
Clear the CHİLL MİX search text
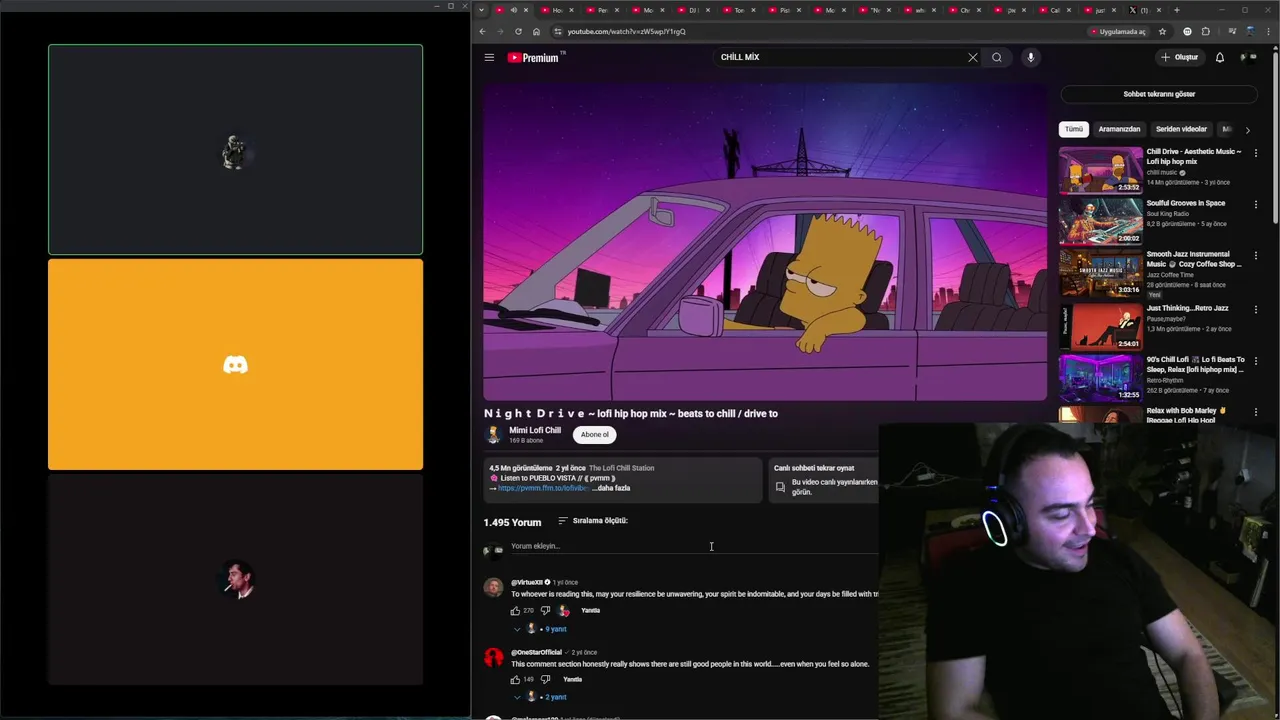point(972,57)
